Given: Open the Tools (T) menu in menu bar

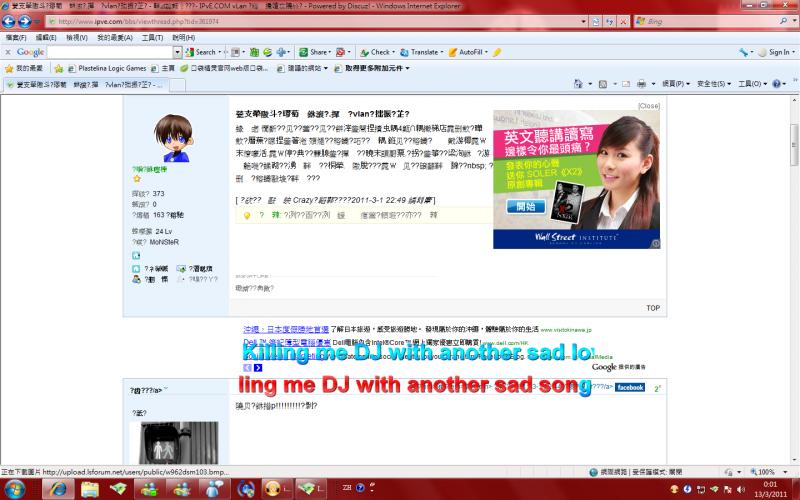Looking at the screenshot, I should [x=152, y=38].
